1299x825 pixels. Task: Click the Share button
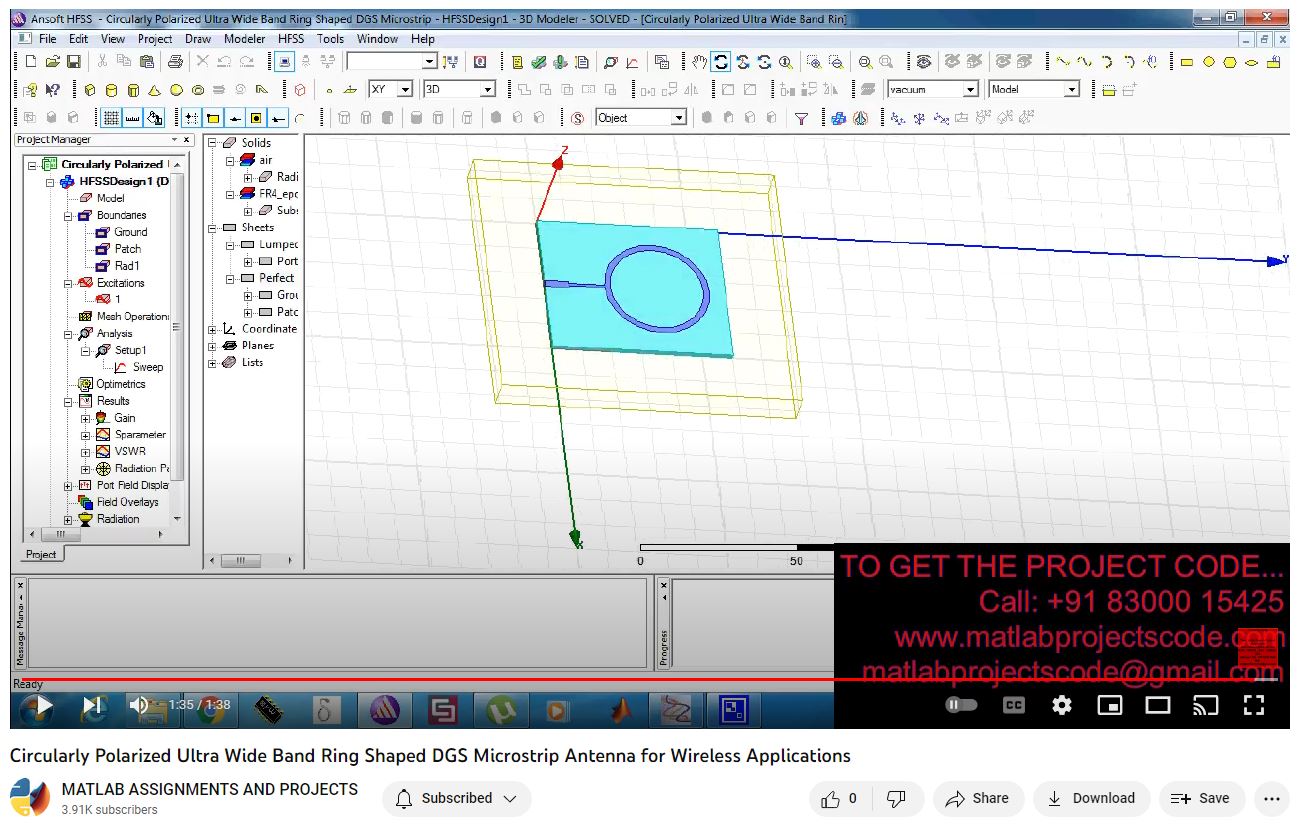[977, 799]
